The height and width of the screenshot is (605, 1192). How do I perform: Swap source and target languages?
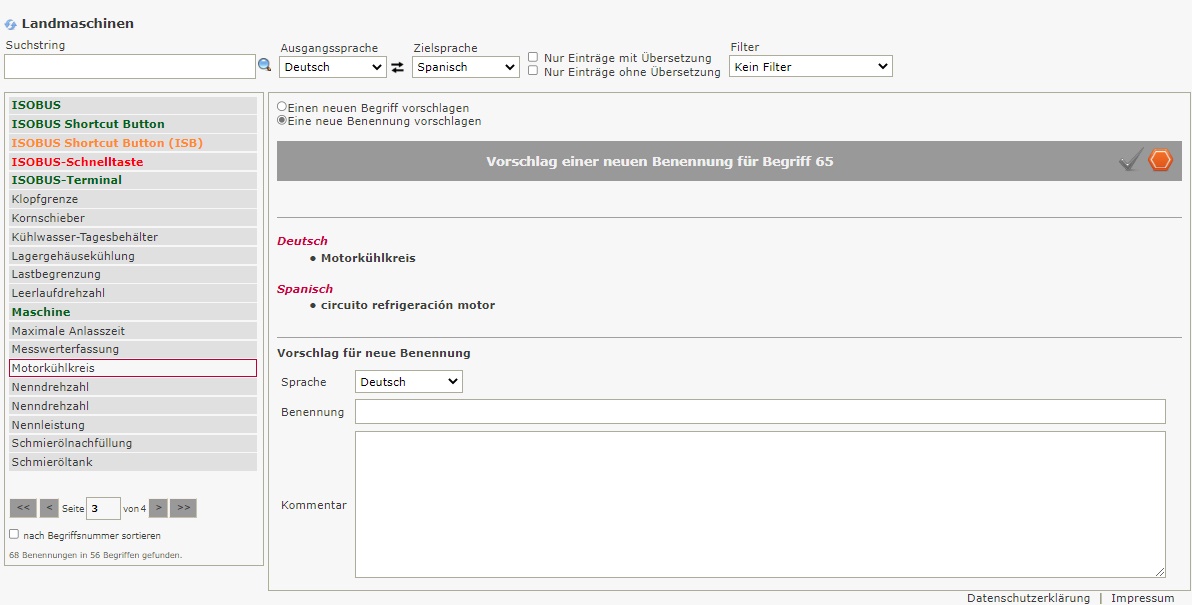(x=397, y=67)
